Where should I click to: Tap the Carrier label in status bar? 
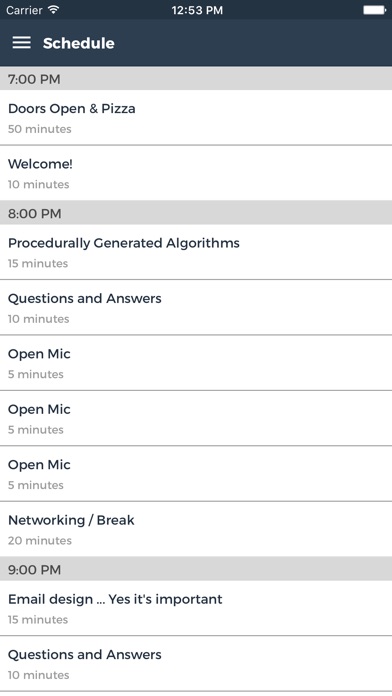click(x=24, y=10)
